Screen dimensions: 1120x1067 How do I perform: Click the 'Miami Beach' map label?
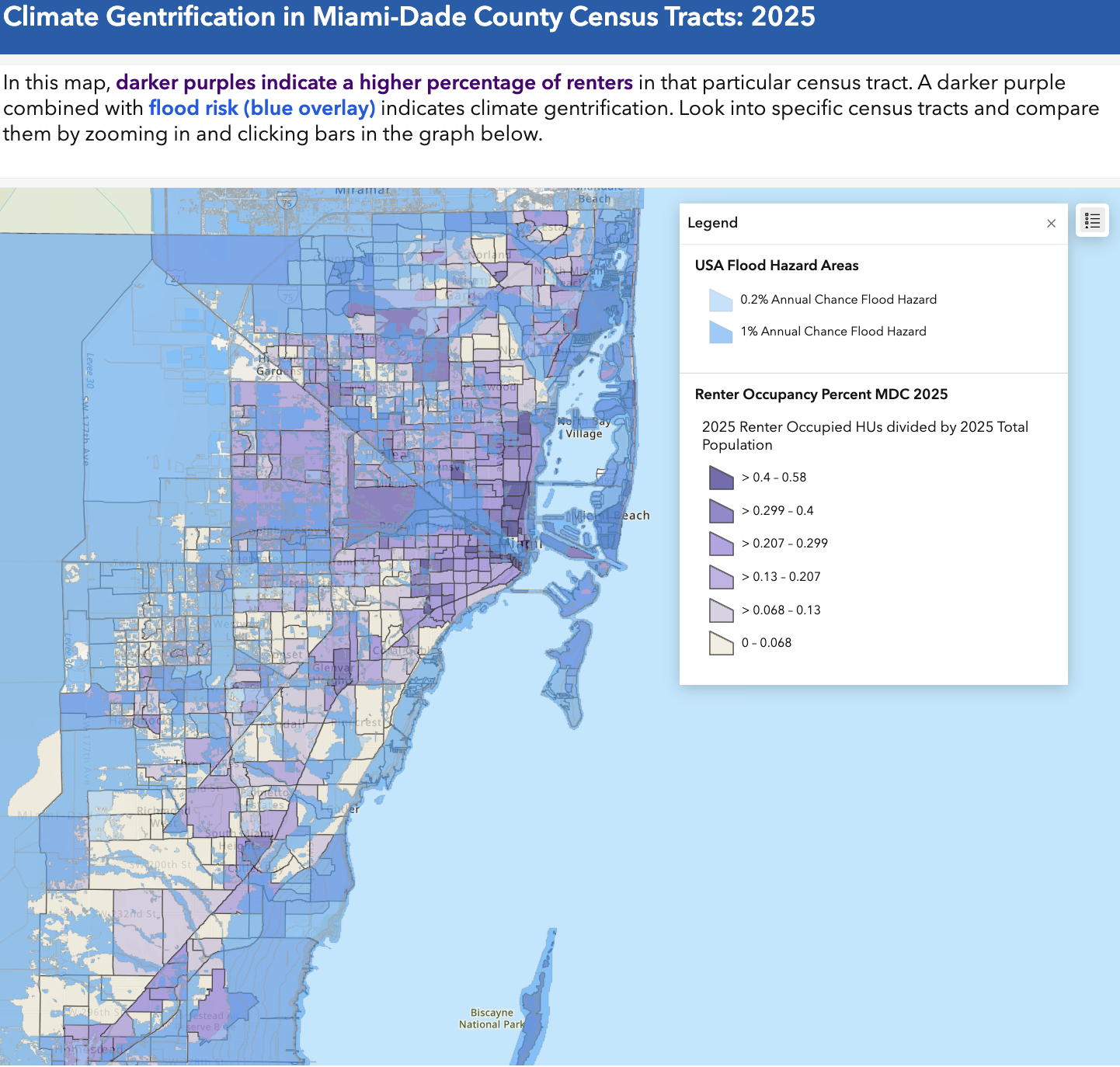[611, 516]
